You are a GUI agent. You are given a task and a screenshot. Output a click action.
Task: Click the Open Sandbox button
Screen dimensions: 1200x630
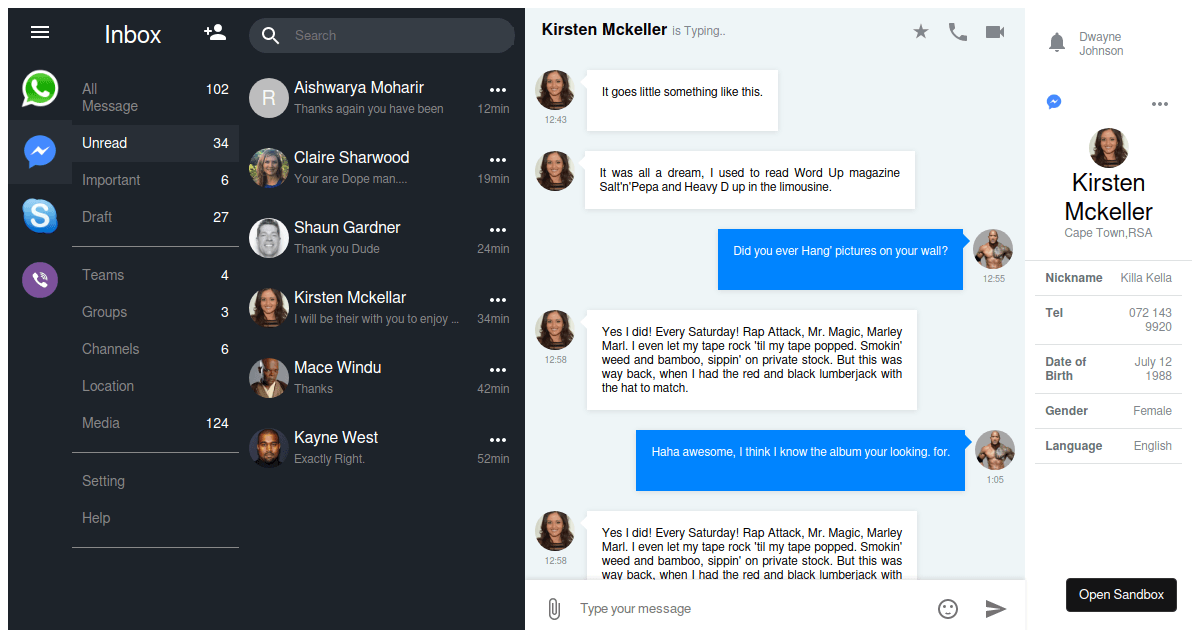click(x=1121, y=594)
